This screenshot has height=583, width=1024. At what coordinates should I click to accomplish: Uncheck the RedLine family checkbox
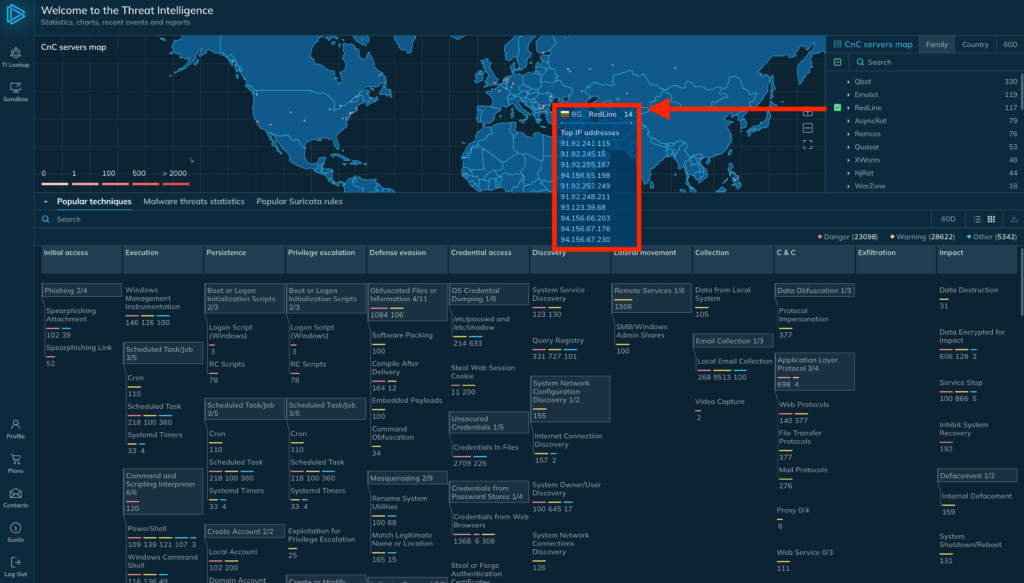coord(837,108)
